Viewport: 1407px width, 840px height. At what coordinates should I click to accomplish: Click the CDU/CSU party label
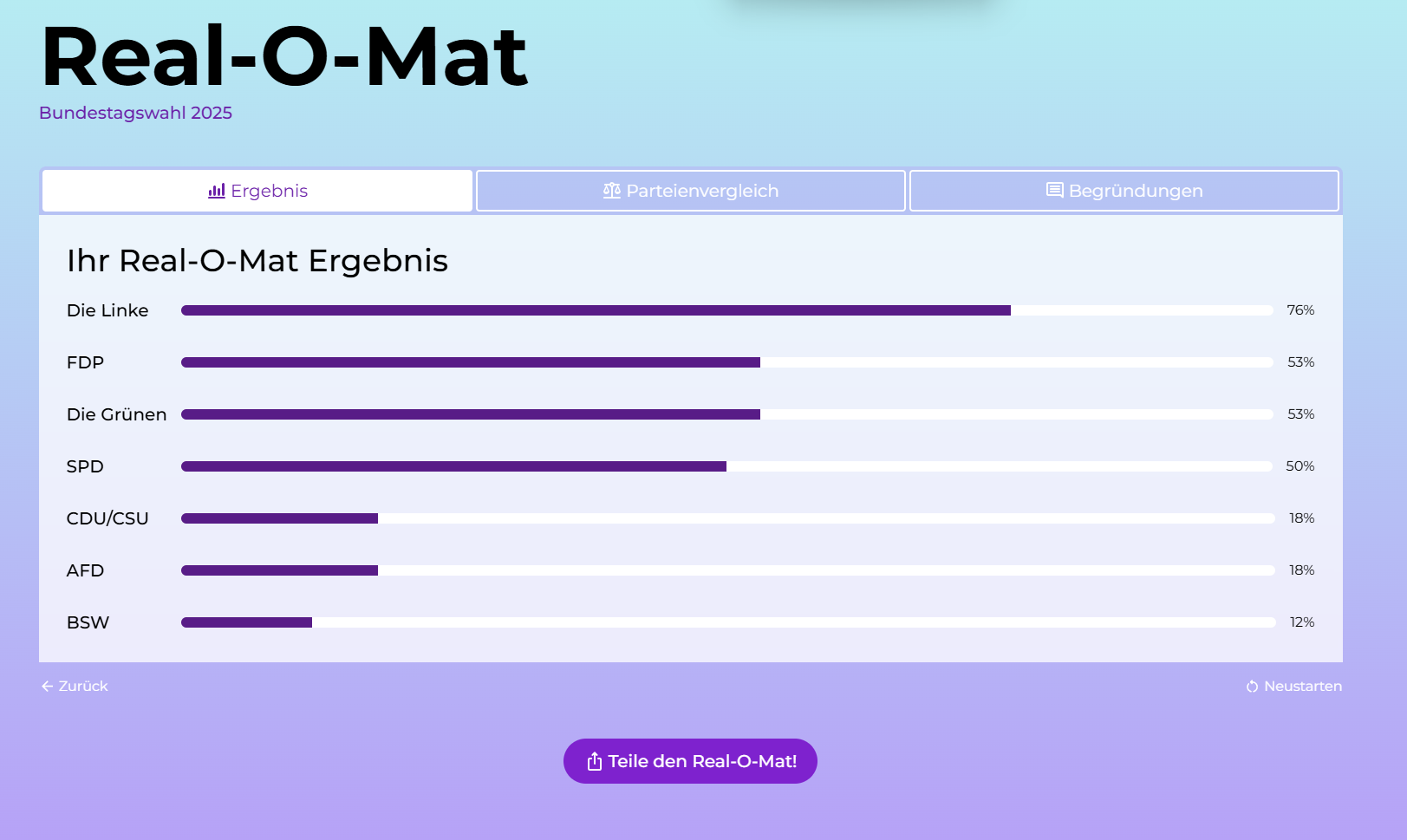[107, 518]
